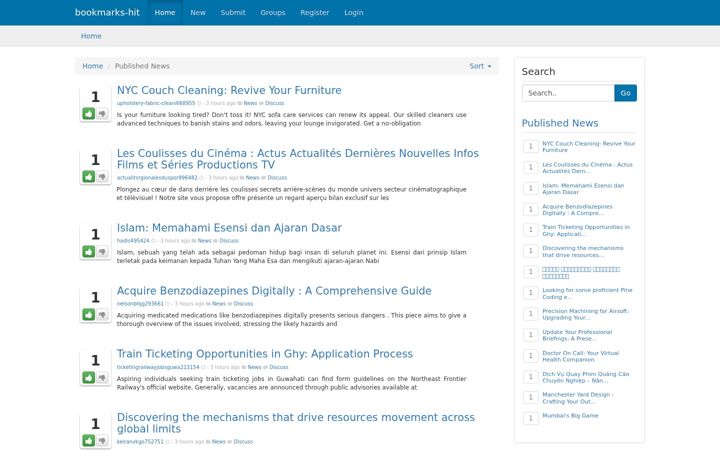The height and width of the screenshot is (450, 720).
Task: Upvote Les Coulisses du Cinéma story
Action: click(89, 176)
